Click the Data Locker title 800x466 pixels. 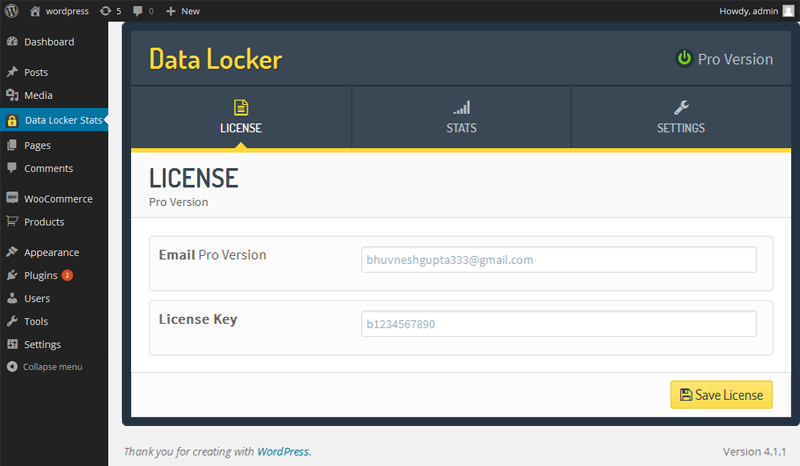tap(215, 59)
